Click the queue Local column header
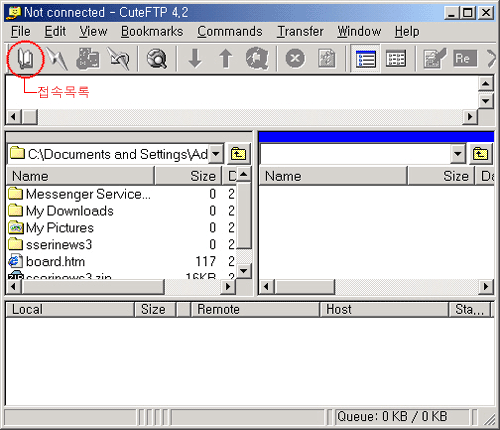Image resolution: width=500 pixels, height=430 pixels. 71,310
